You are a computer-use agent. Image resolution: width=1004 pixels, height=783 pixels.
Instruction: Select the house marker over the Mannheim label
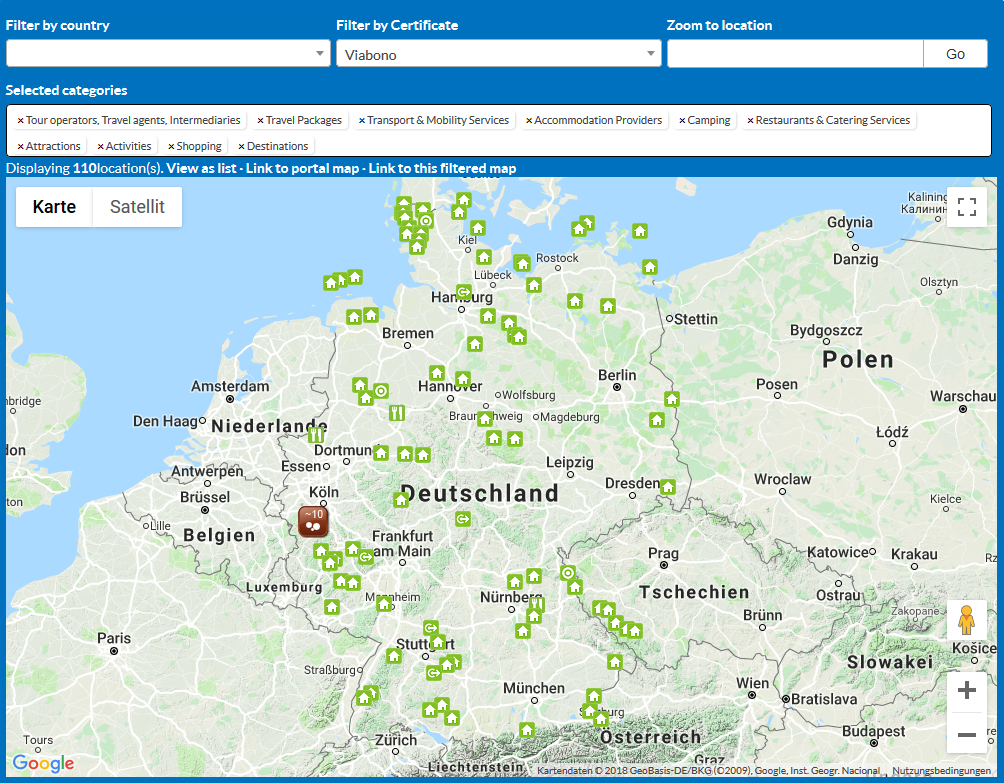tap(384, 603)
